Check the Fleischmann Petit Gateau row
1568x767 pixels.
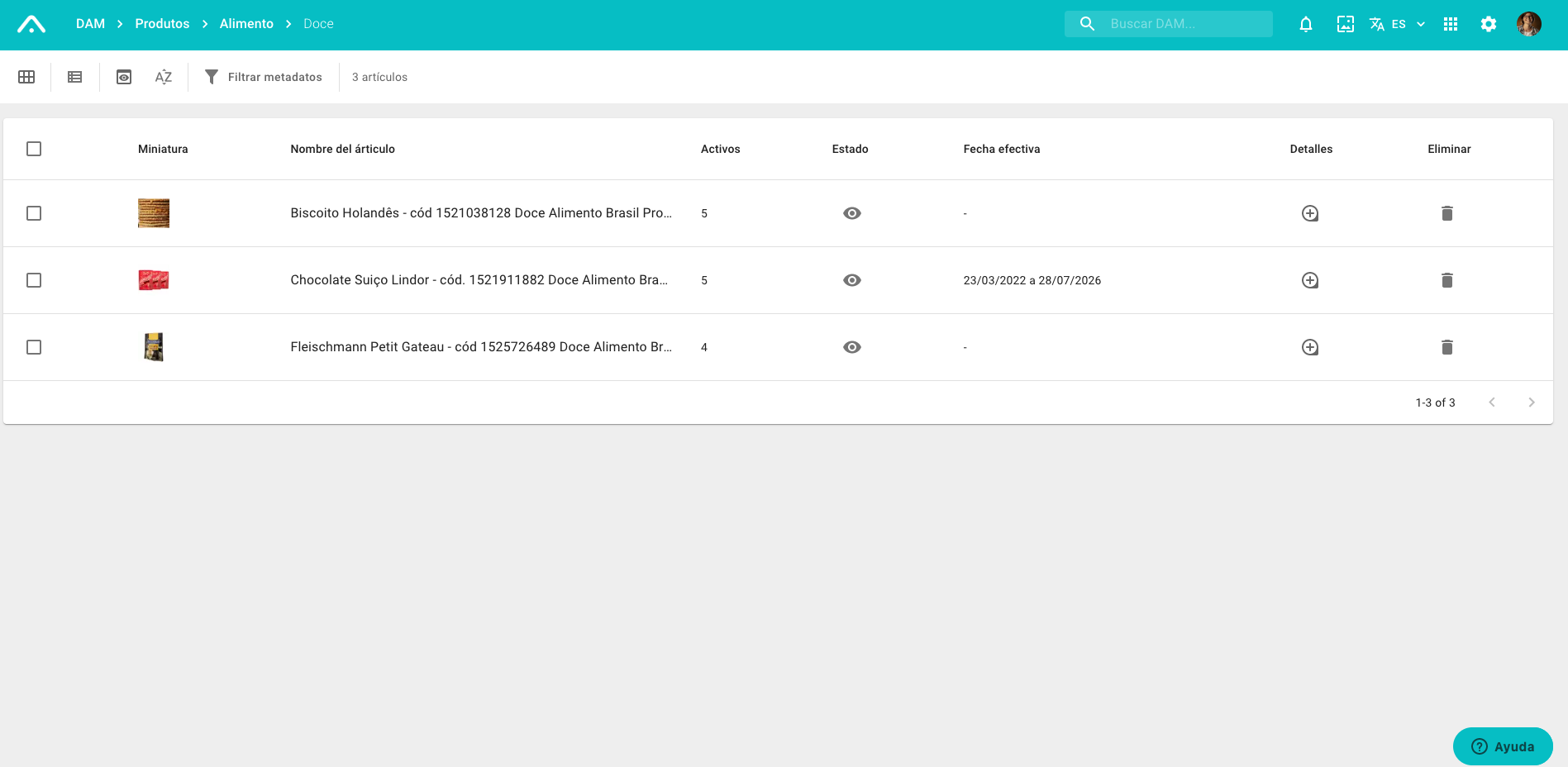(x=34, y=347)
